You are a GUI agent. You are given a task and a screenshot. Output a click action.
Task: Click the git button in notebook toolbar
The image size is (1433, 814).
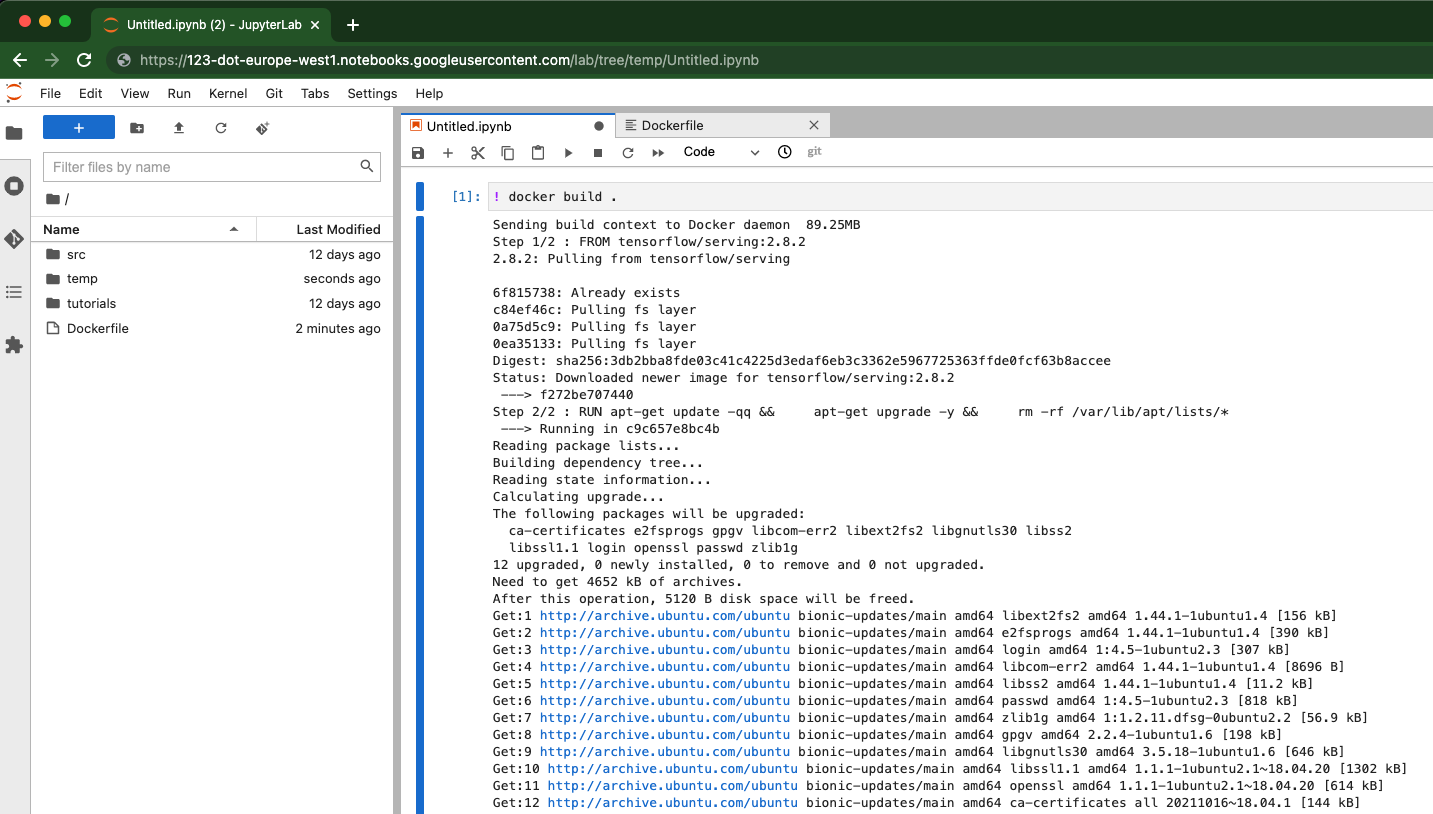tap(815, 152)
